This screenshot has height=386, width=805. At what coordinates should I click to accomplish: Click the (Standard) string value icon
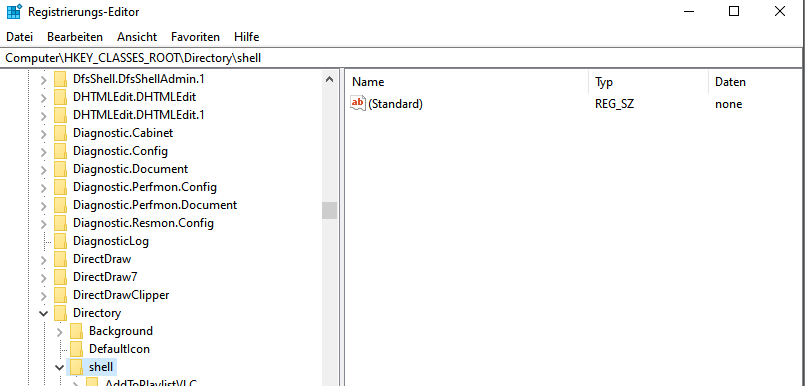(x=357, y=103)
